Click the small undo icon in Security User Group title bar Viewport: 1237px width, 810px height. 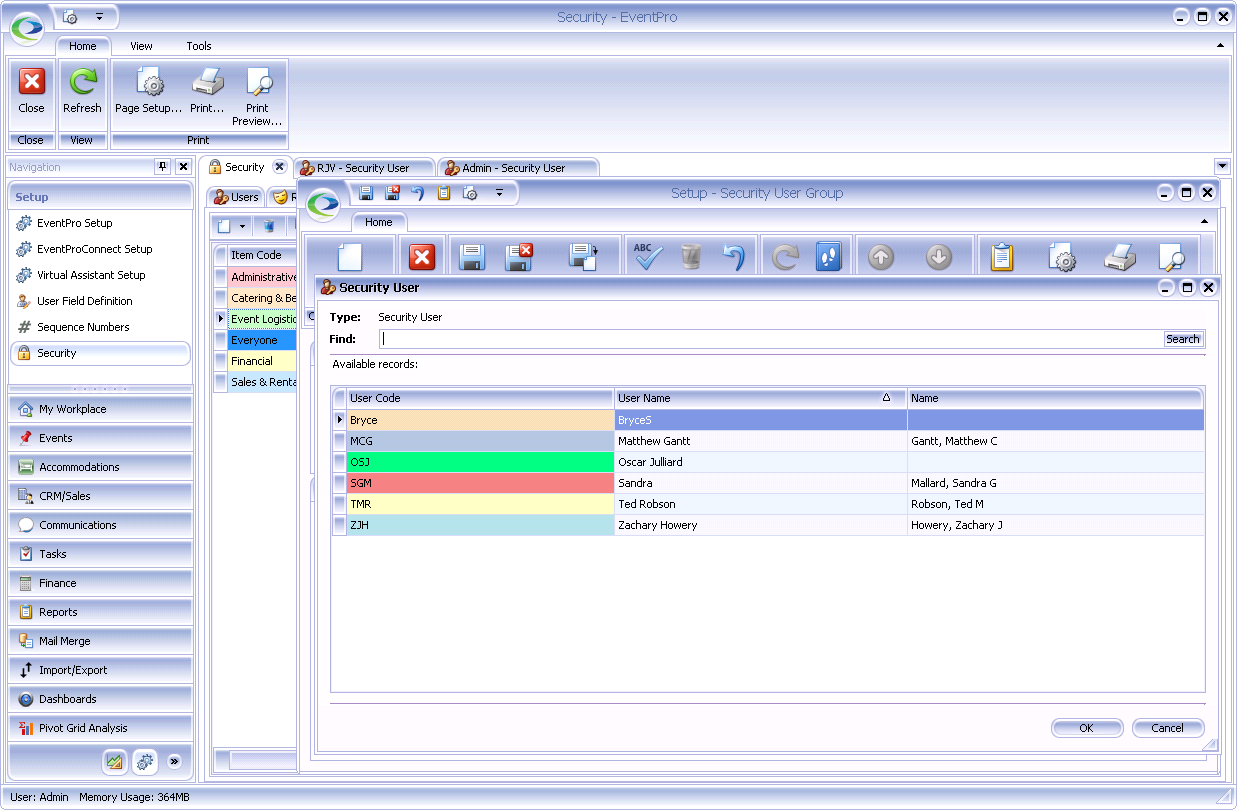click(x=418, y=193)
